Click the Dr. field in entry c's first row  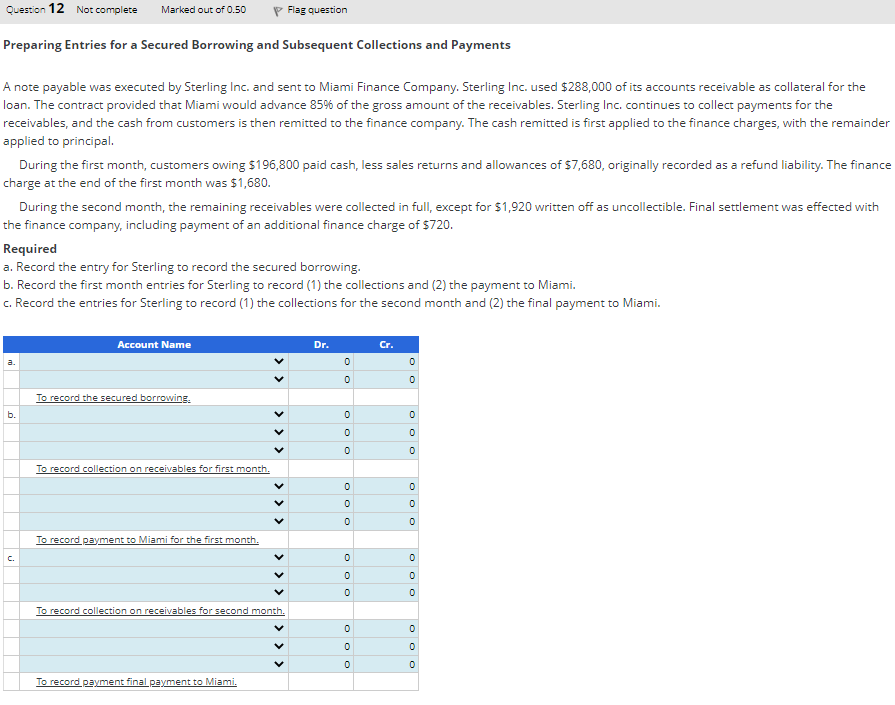pyautogui.click(x=320, y=557)
